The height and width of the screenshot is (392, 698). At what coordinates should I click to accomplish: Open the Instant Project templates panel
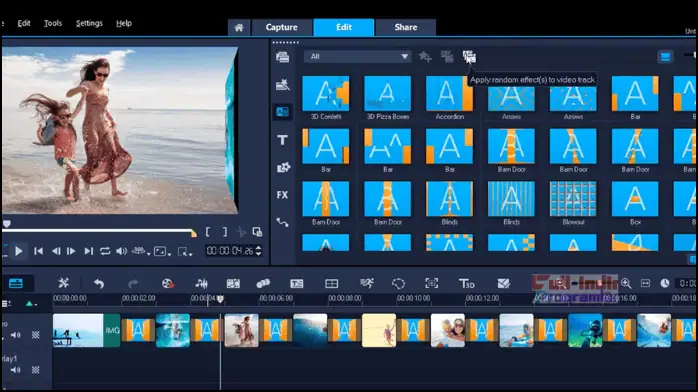pyautogui.click(x=282, y=85)
